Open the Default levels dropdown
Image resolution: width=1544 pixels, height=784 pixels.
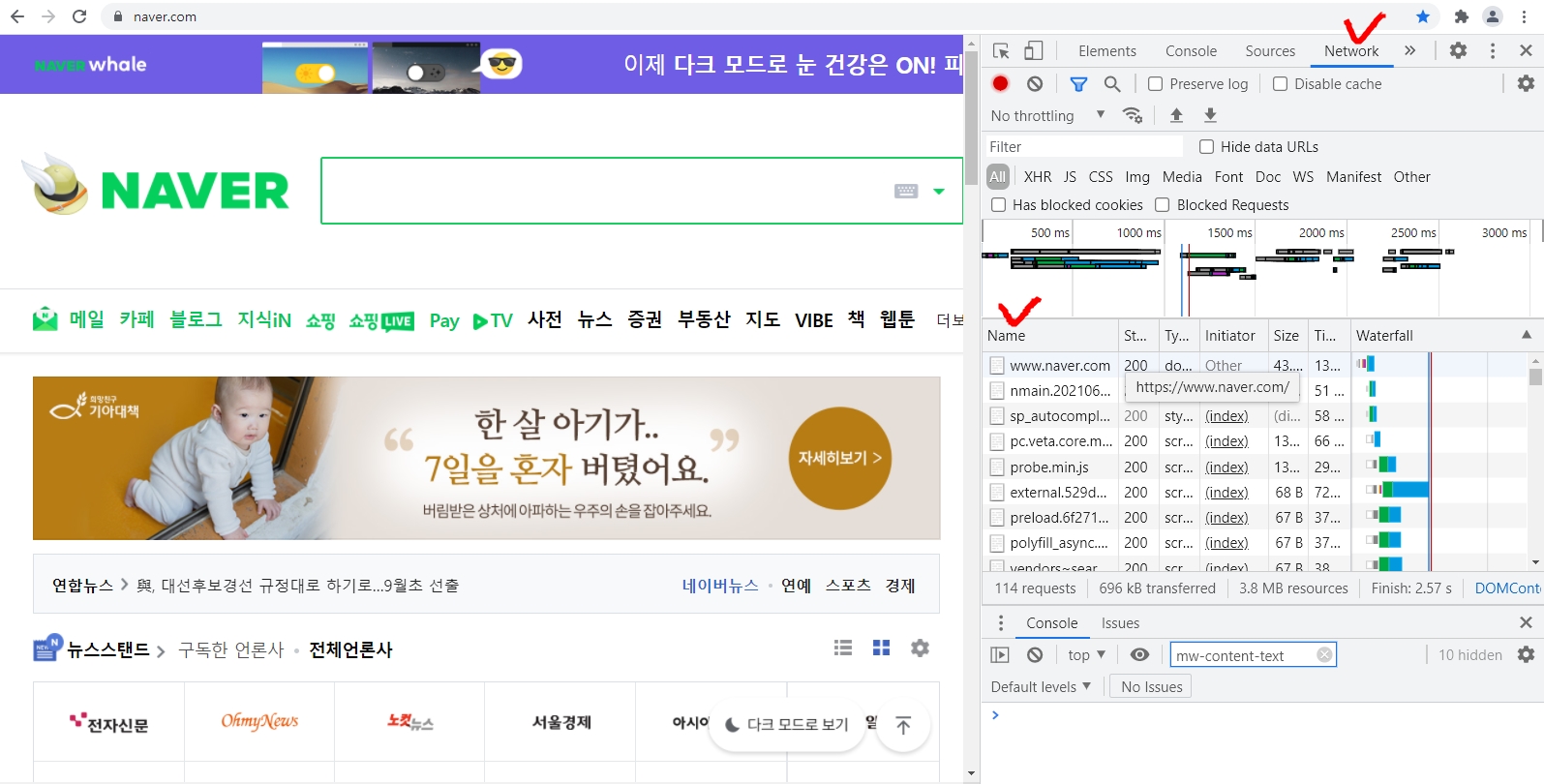pyautogui.click(x=1041, y=687)
